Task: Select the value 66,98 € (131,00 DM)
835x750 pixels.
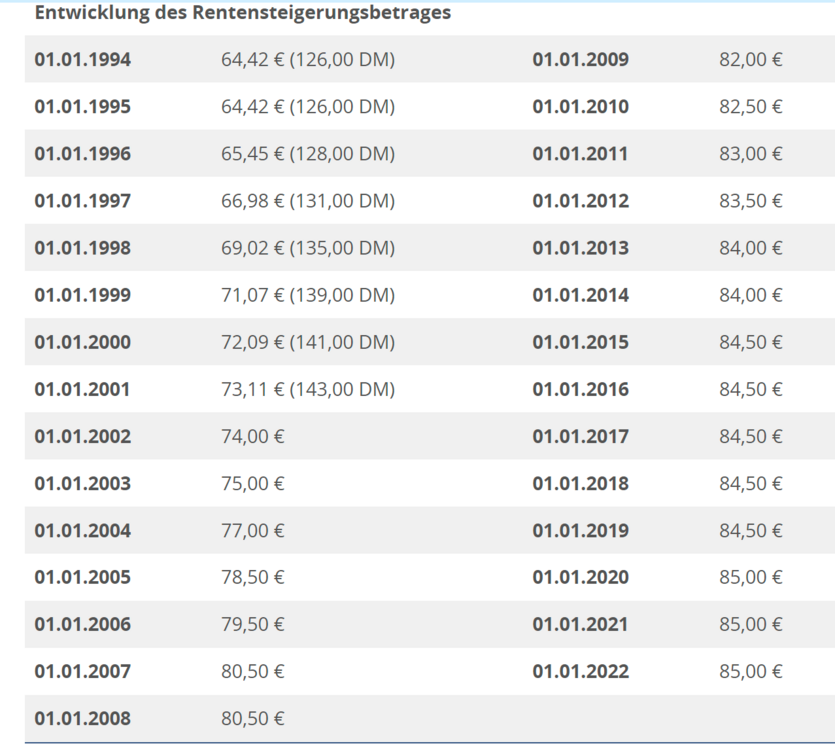Action: (308, 201)
